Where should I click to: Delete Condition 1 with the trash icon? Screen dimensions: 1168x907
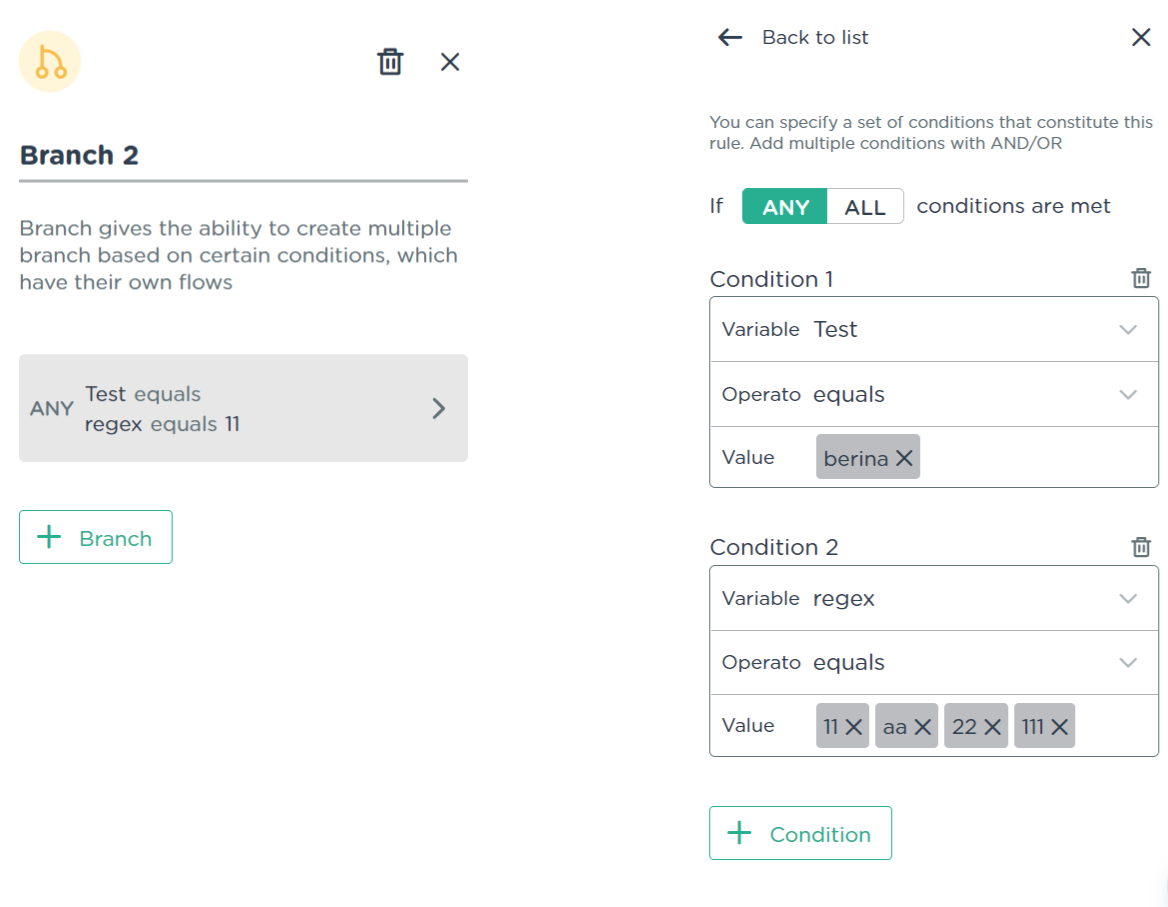(1140, 279)
